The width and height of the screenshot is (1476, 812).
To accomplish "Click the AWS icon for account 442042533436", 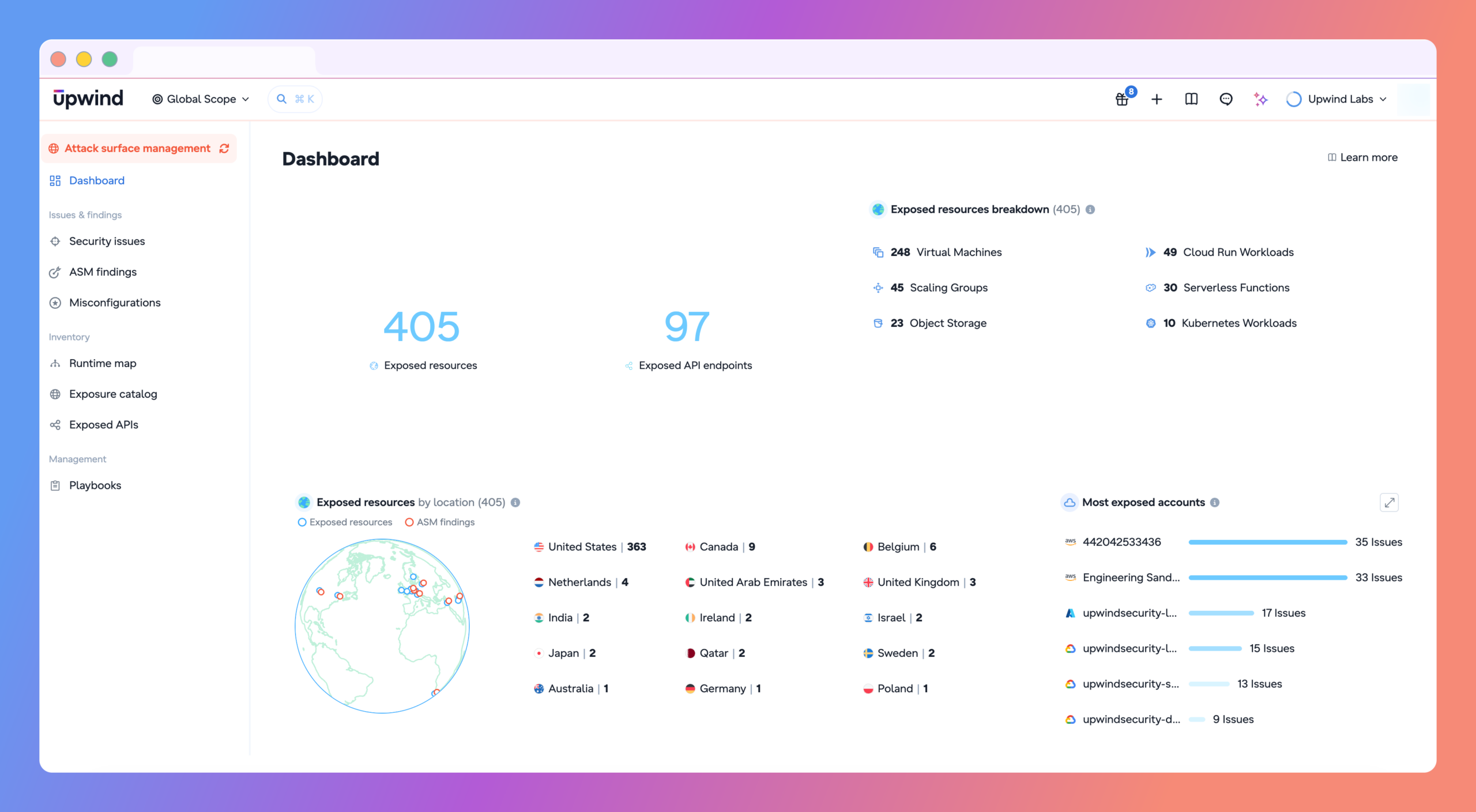I will point(1071,542).
